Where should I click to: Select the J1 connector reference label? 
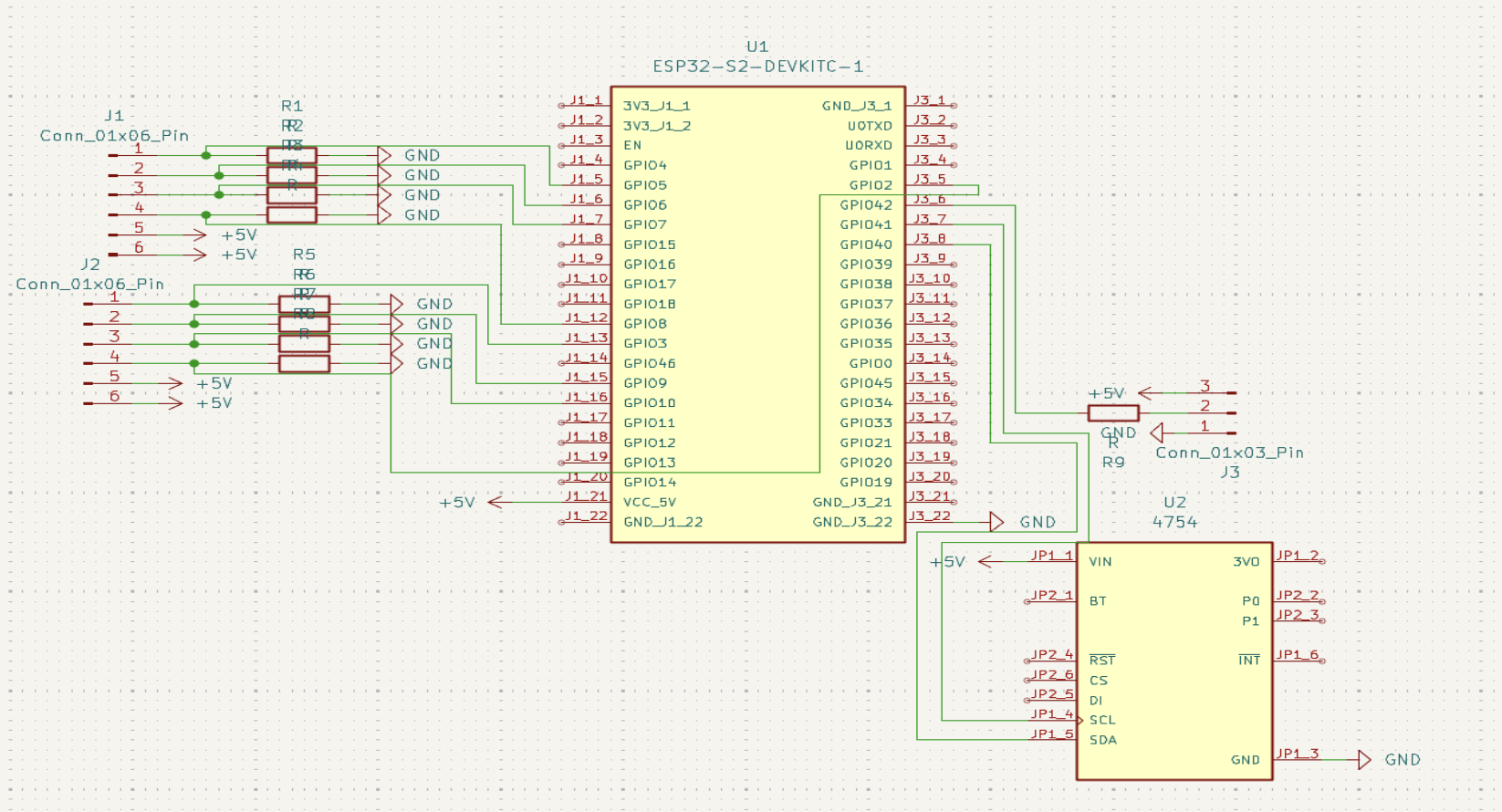click(x=114, y=116)
